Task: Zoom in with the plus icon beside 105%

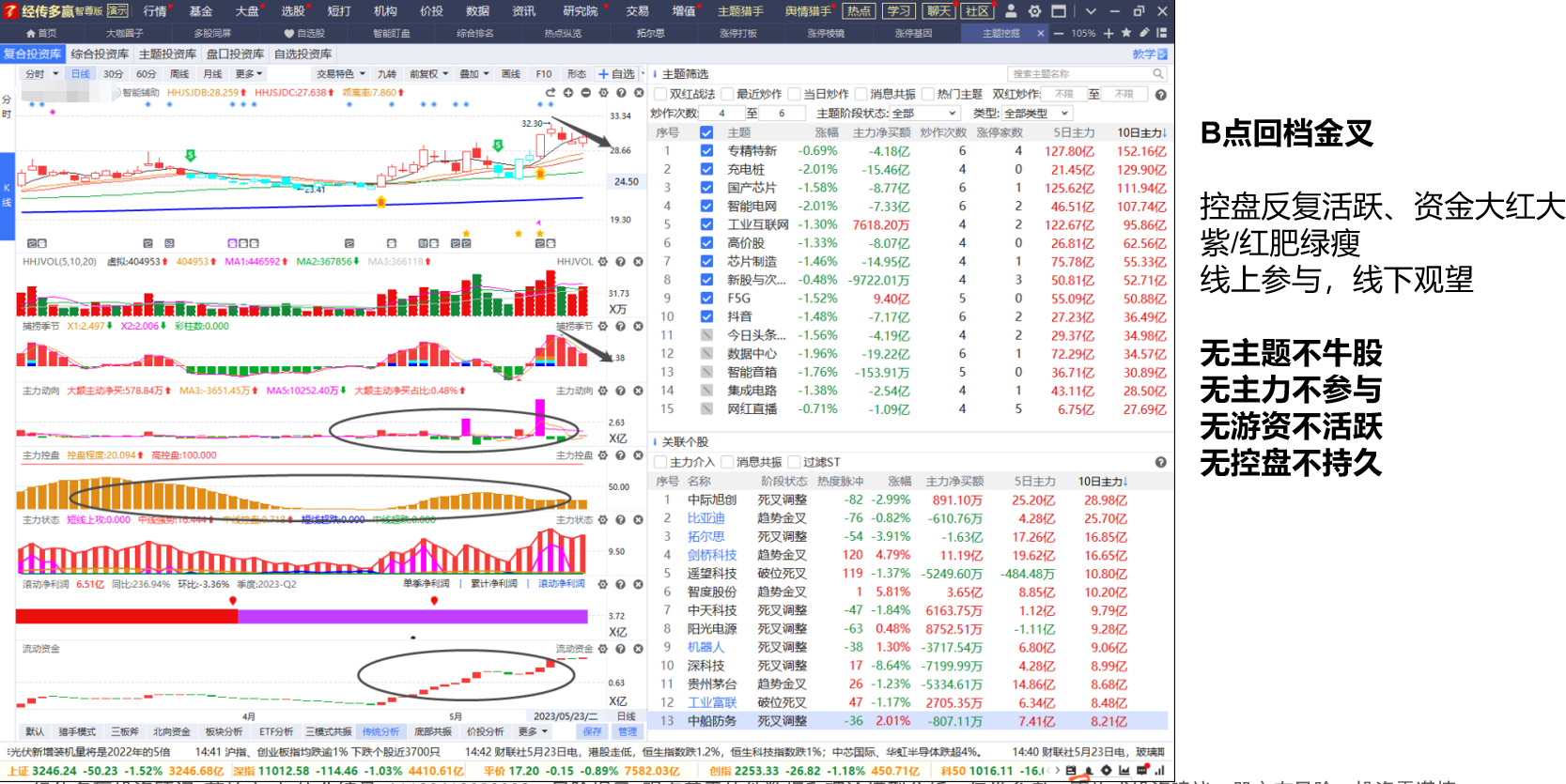Action: coord(1109,33)
